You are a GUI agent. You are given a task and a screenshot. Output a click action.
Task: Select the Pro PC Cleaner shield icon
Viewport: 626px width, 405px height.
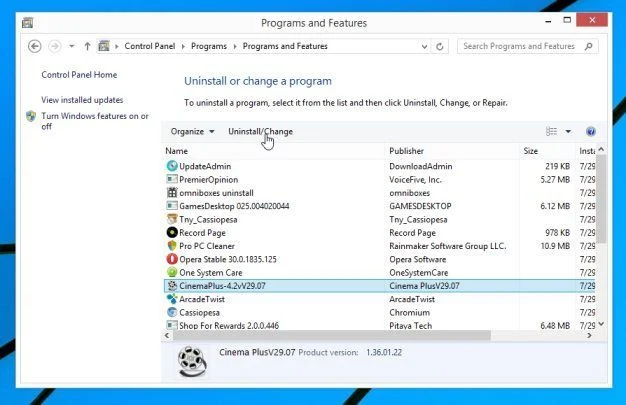pyautogui.click(x=172, y=246)
